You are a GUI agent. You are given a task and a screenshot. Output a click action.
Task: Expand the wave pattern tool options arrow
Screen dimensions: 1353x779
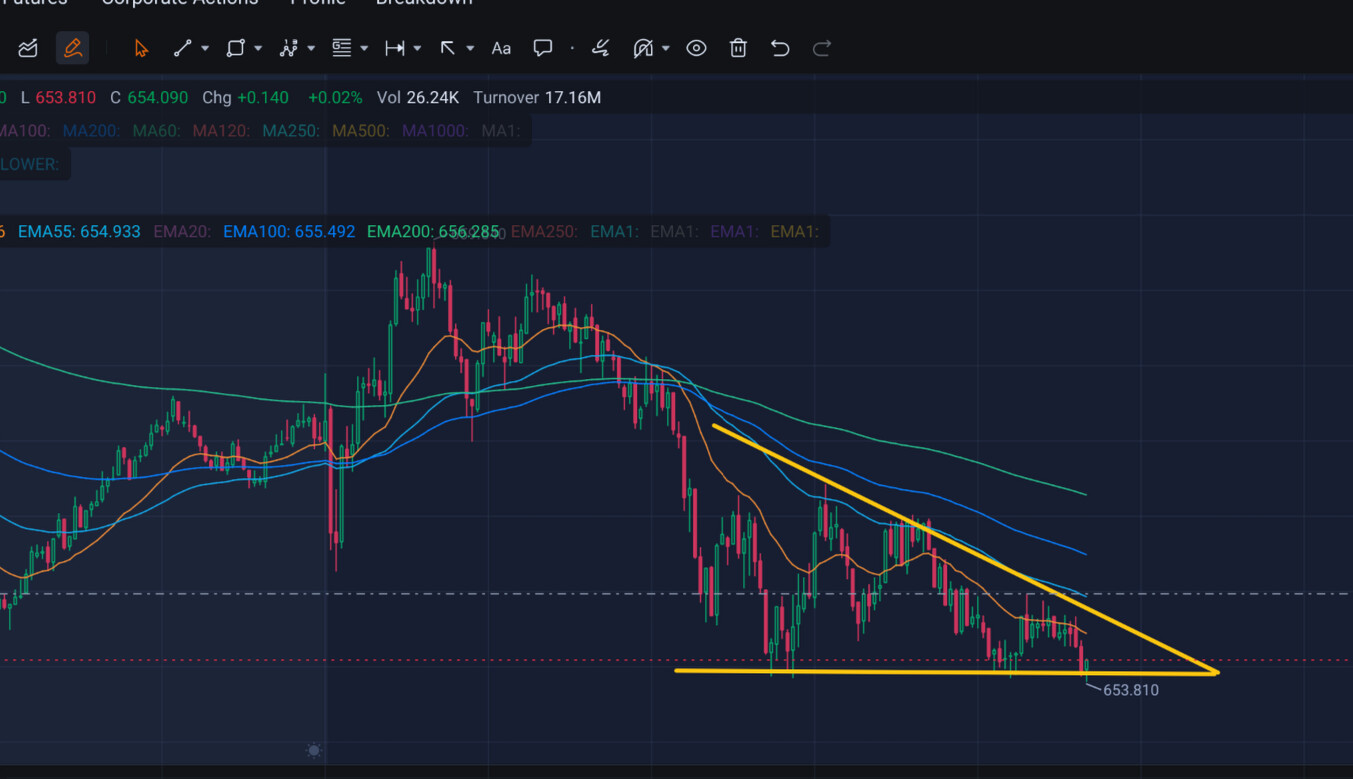pos(311,48)
